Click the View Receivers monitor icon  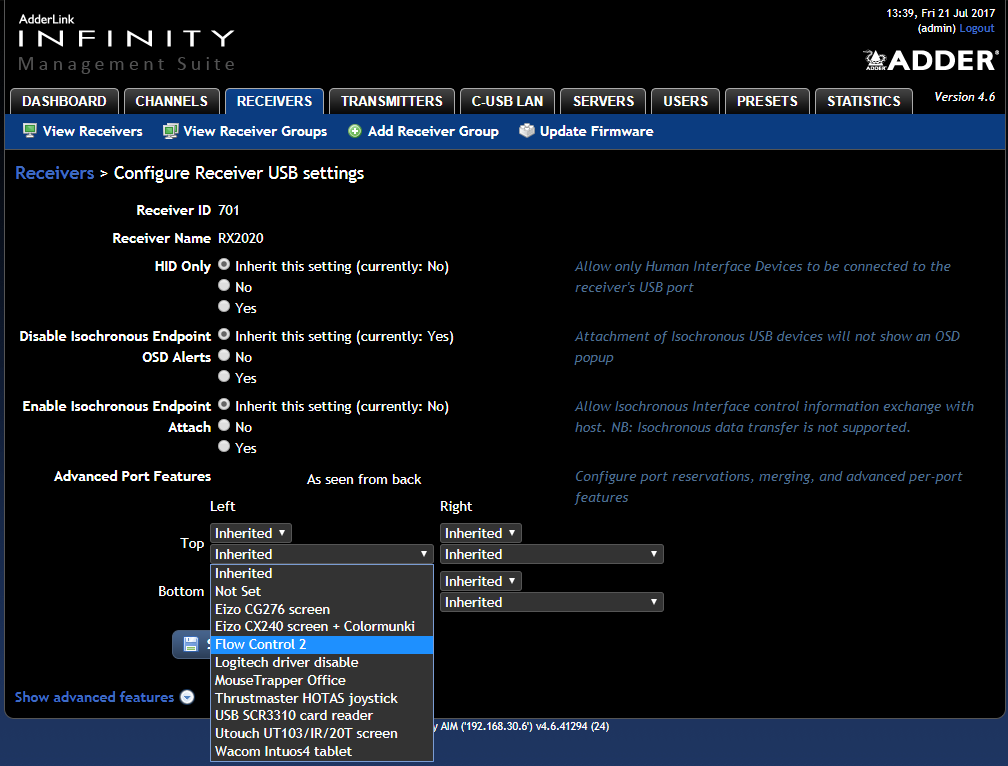(x=30, y=131)
